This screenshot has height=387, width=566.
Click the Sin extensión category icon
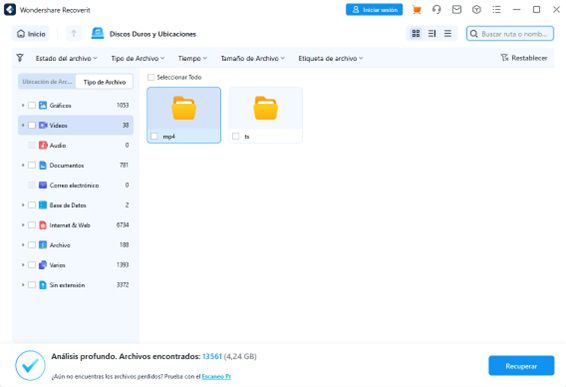(43, 285)
